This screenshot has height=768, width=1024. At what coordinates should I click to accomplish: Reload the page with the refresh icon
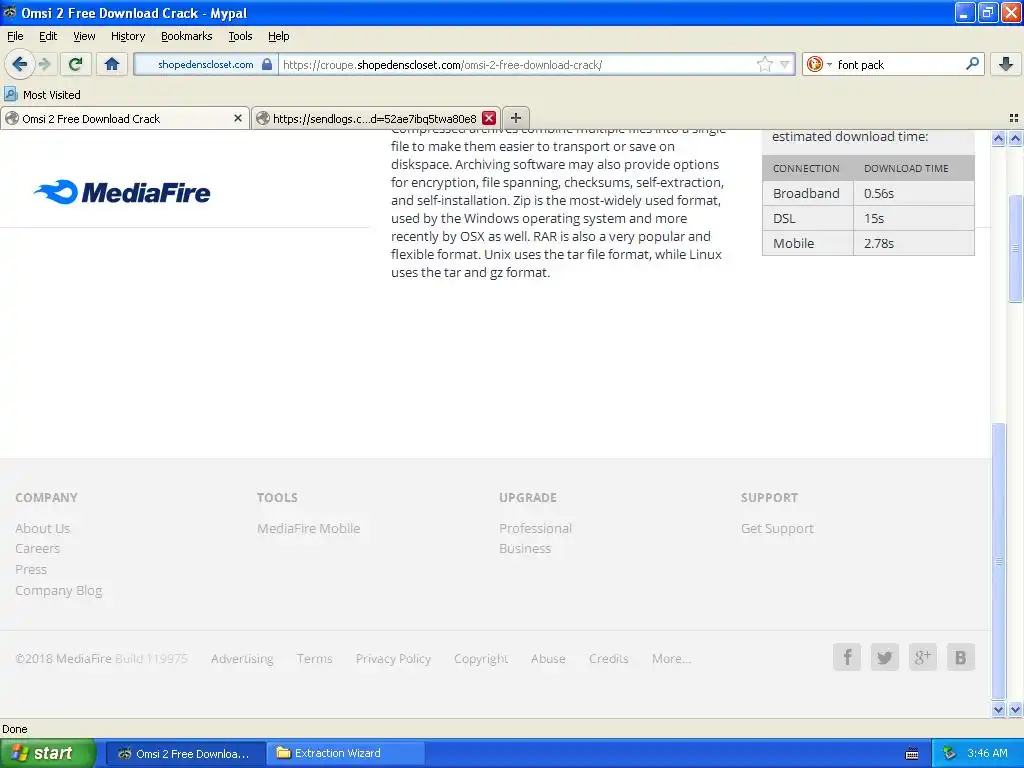click(x=75, y=64)
